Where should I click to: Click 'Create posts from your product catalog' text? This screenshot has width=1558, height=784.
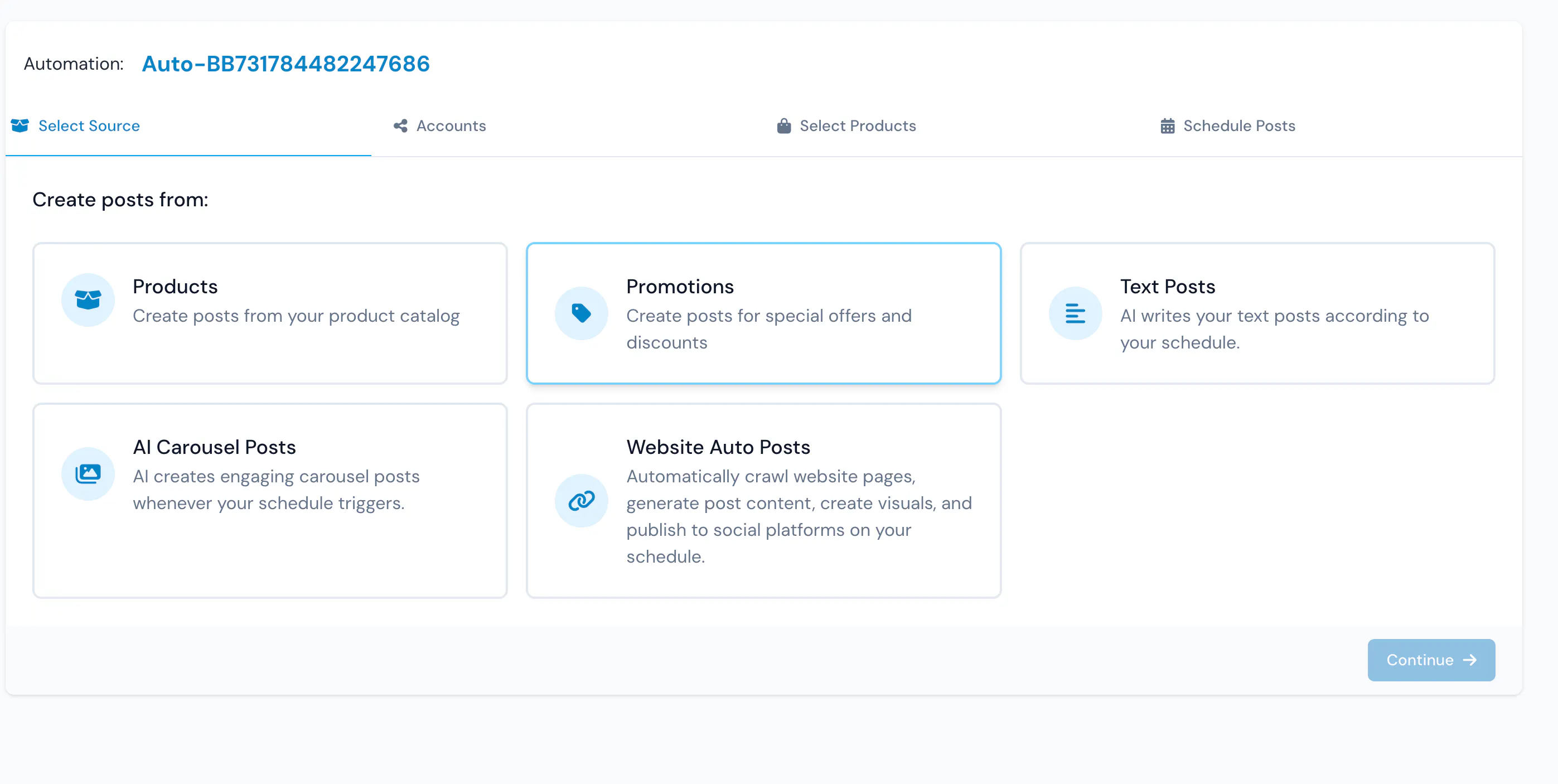(296, 316)
